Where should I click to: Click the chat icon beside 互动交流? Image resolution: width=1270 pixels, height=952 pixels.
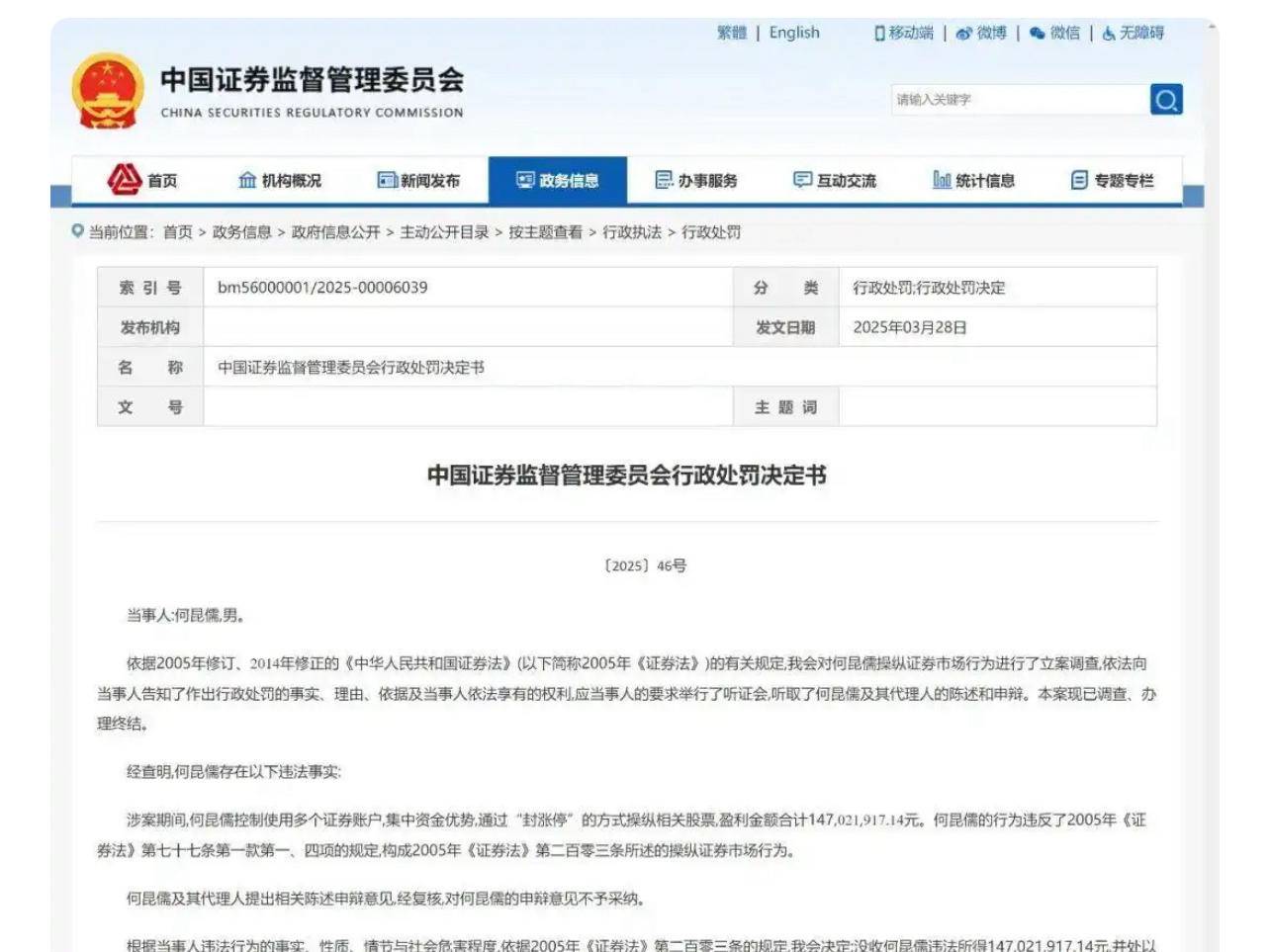[802, 180]
